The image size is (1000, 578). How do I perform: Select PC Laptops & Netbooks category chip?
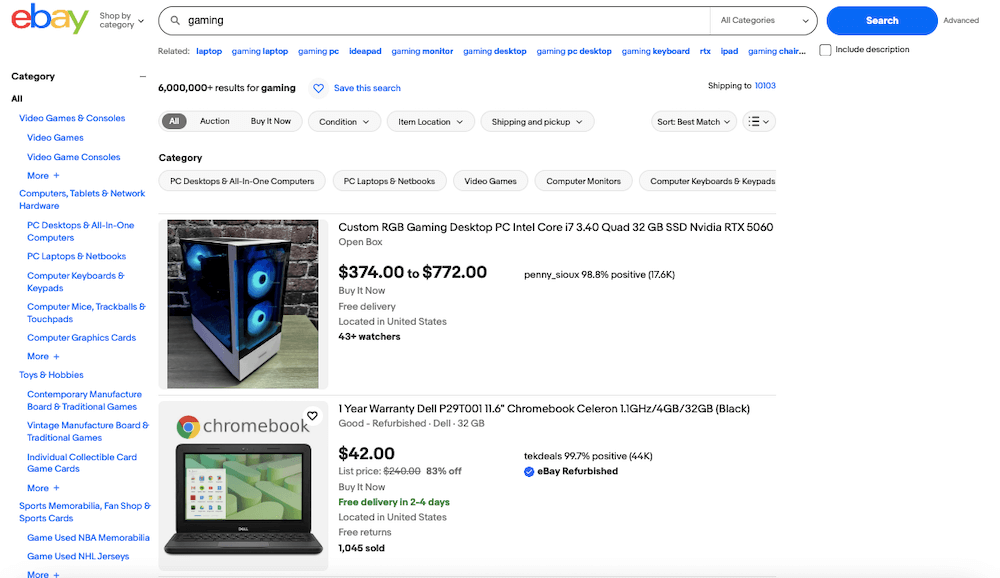[389, 181]
